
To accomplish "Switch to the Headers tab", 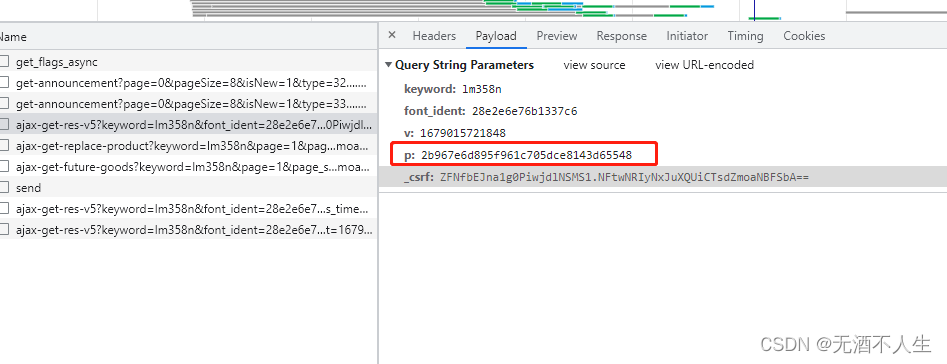I will click(434, 36).
